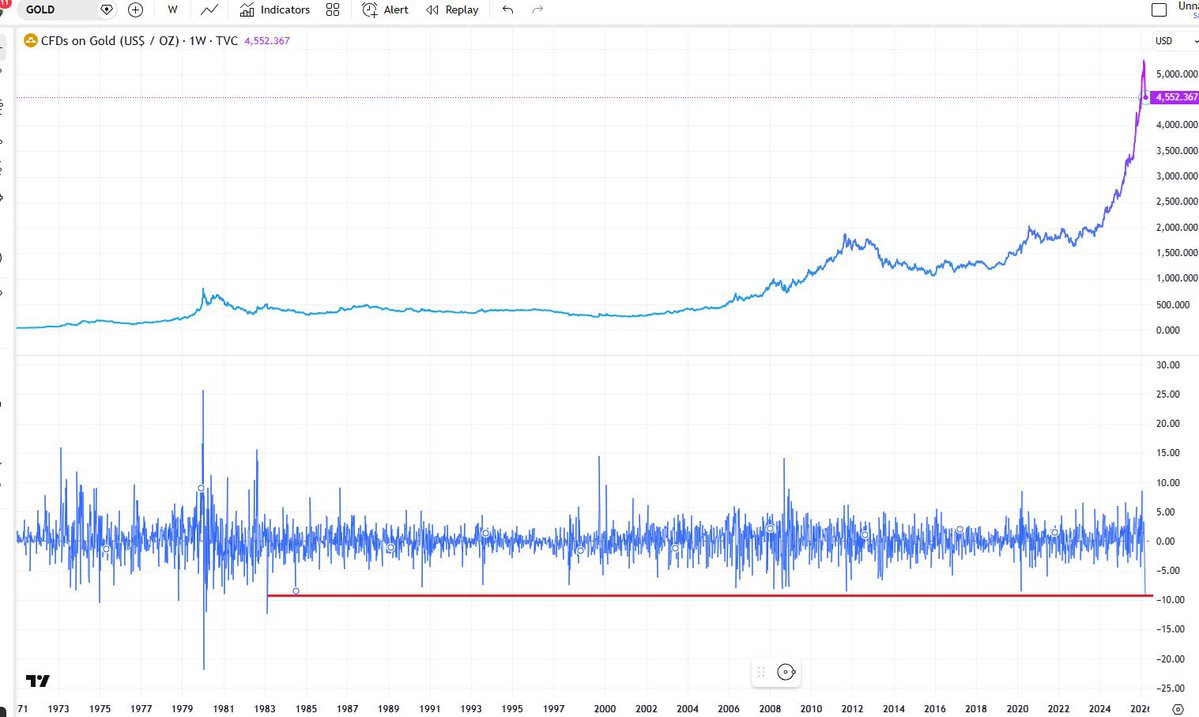Redo the chart action
The width and height of the screenshot is (1199, 717).
538,10
